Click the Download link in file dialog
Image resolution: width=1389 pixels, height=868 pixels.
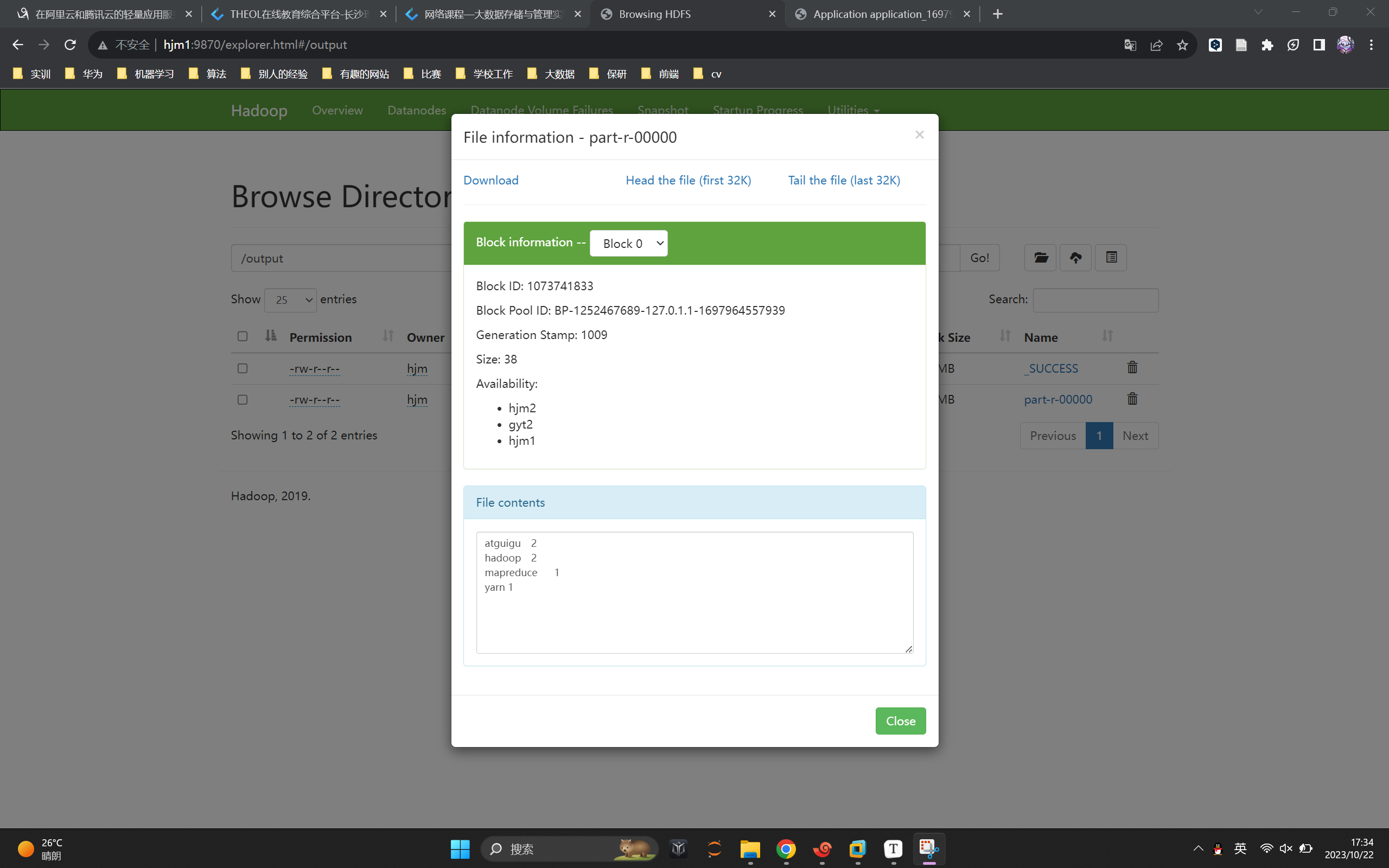coord(490,180)
